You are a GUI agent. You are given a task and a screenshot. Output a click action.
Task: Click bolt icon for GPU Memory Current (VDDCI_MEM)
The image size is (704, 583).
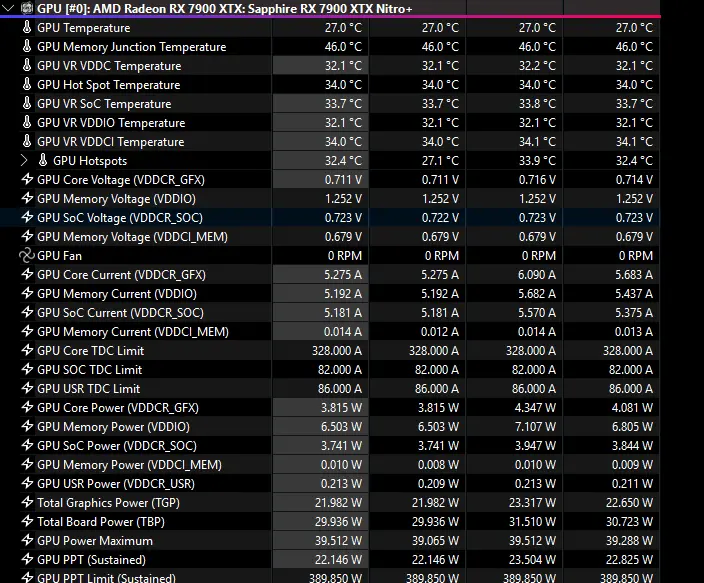27,331
